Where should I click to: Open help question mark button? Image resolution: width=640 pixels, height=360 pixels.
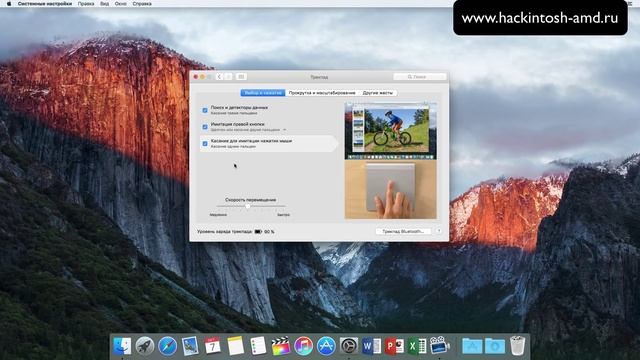tap(439, 231)
